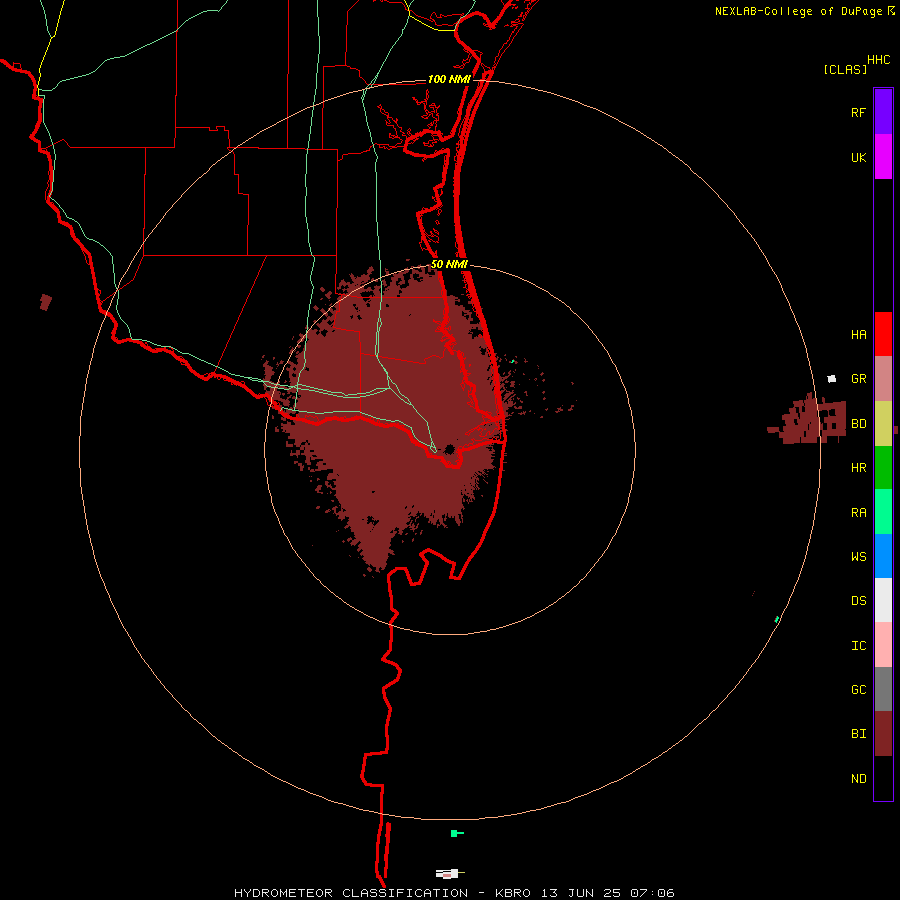This screenshot has width=900, height=900.
Task: Click the RF legend label
Action: pyautogui.click(x=858, y=112)
